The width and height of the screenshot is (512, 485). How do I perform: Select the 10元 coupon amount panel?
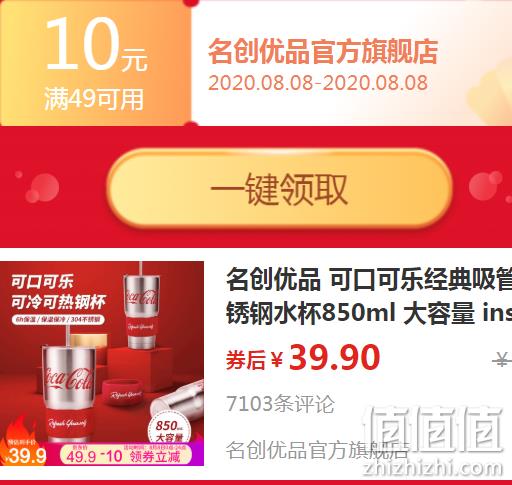pyautogui.click(x=96, y=62)
